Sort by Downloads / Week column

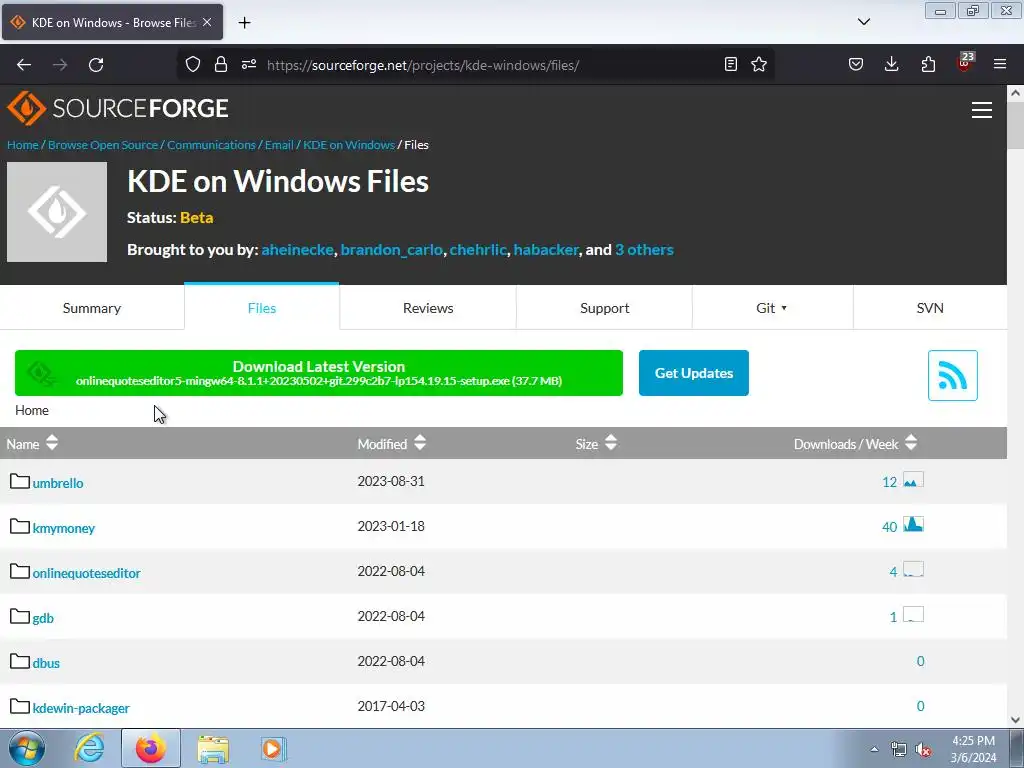[856, 443]
